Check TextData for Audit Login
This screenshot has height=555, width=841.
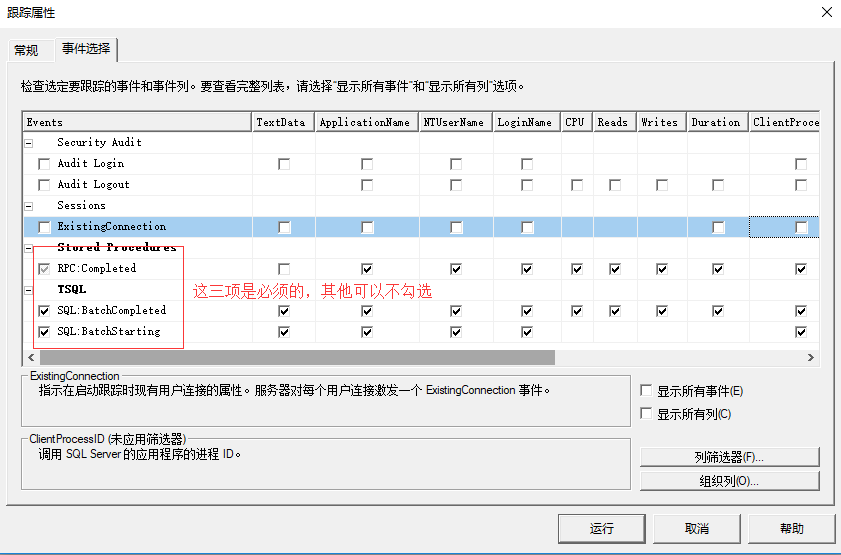(284, 164)
